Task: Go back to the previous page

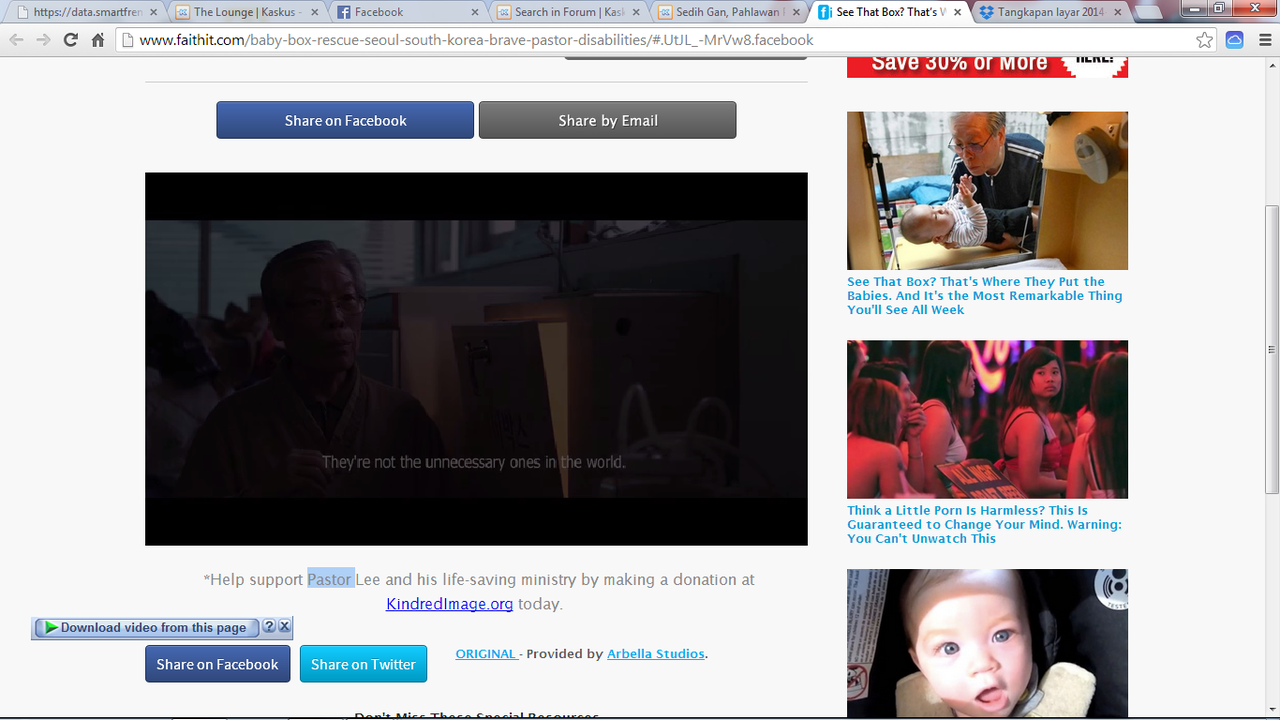Action: 16,40
